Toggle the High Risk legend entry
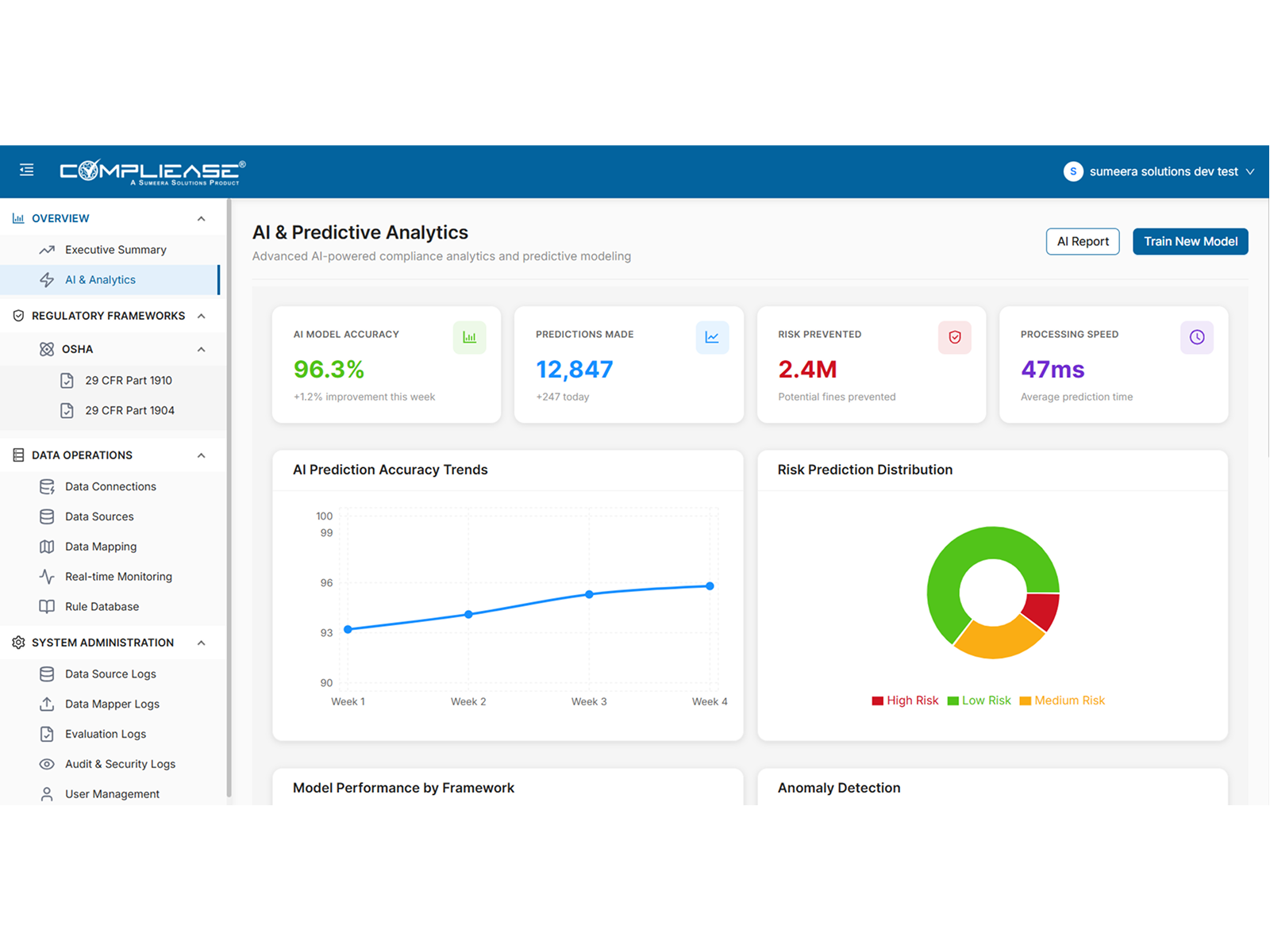1270x952 pixels. pyautogui.click(x=904, y=701)
